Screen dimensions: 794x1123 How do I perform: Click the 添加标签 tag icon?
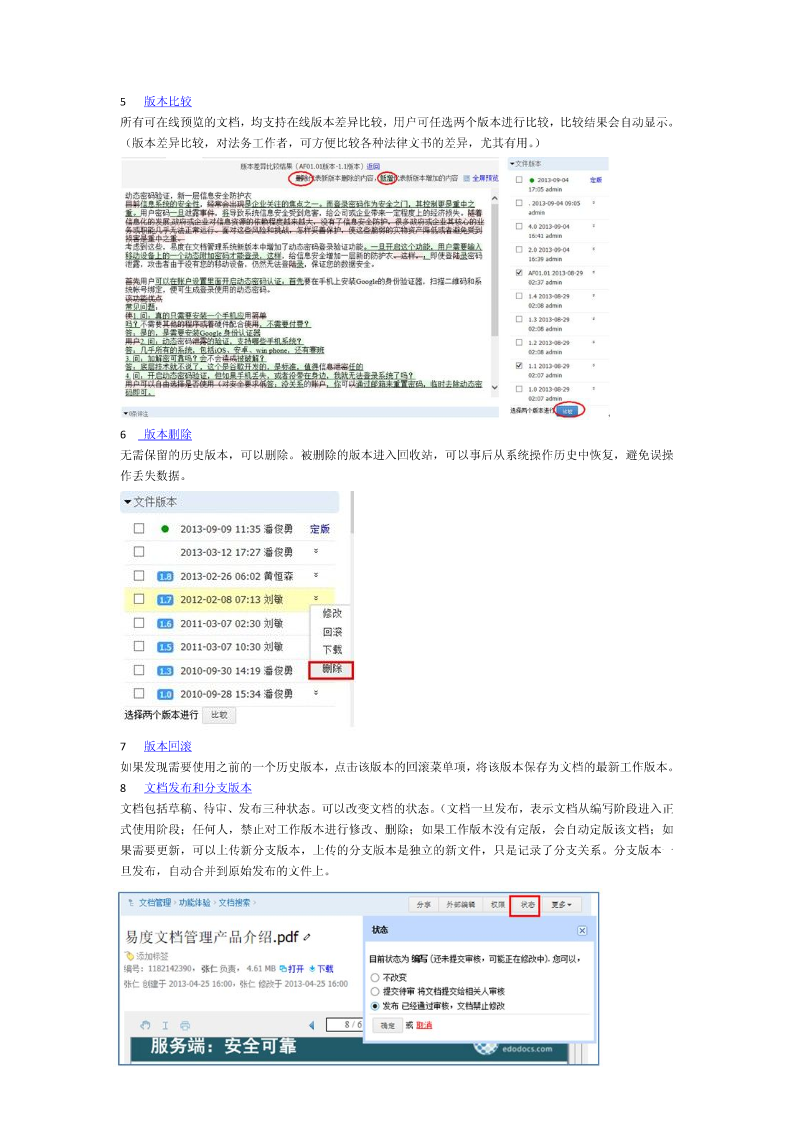[x=129, y=955]
